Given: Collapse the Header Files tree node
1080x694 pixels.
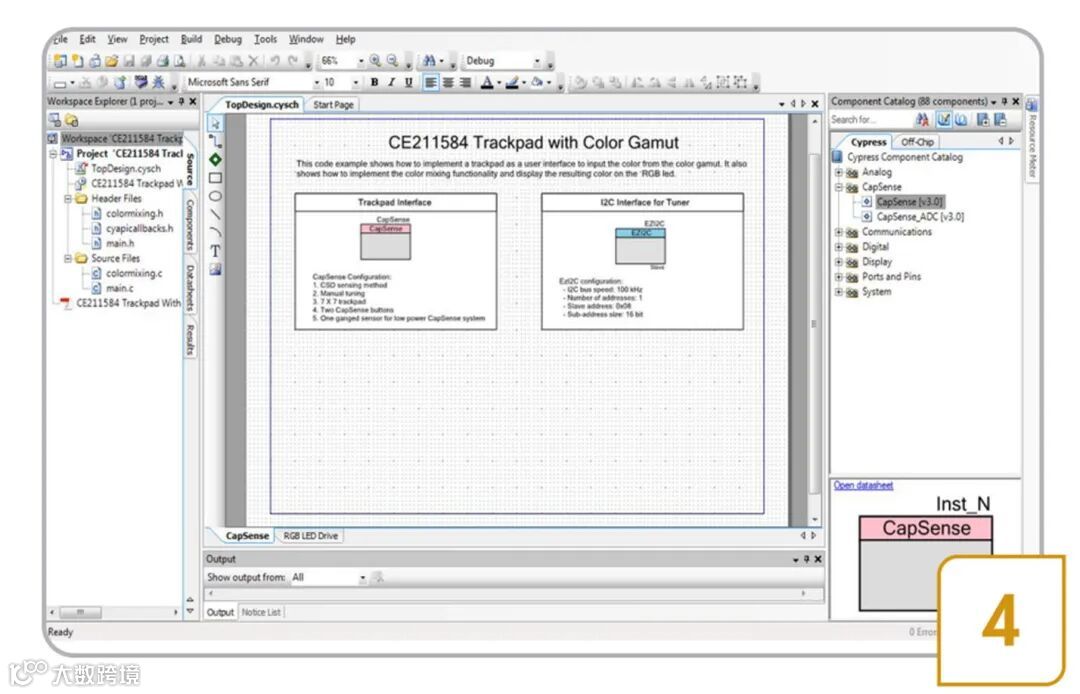Looking at the screenshot, I should click(x=68, y=198).
